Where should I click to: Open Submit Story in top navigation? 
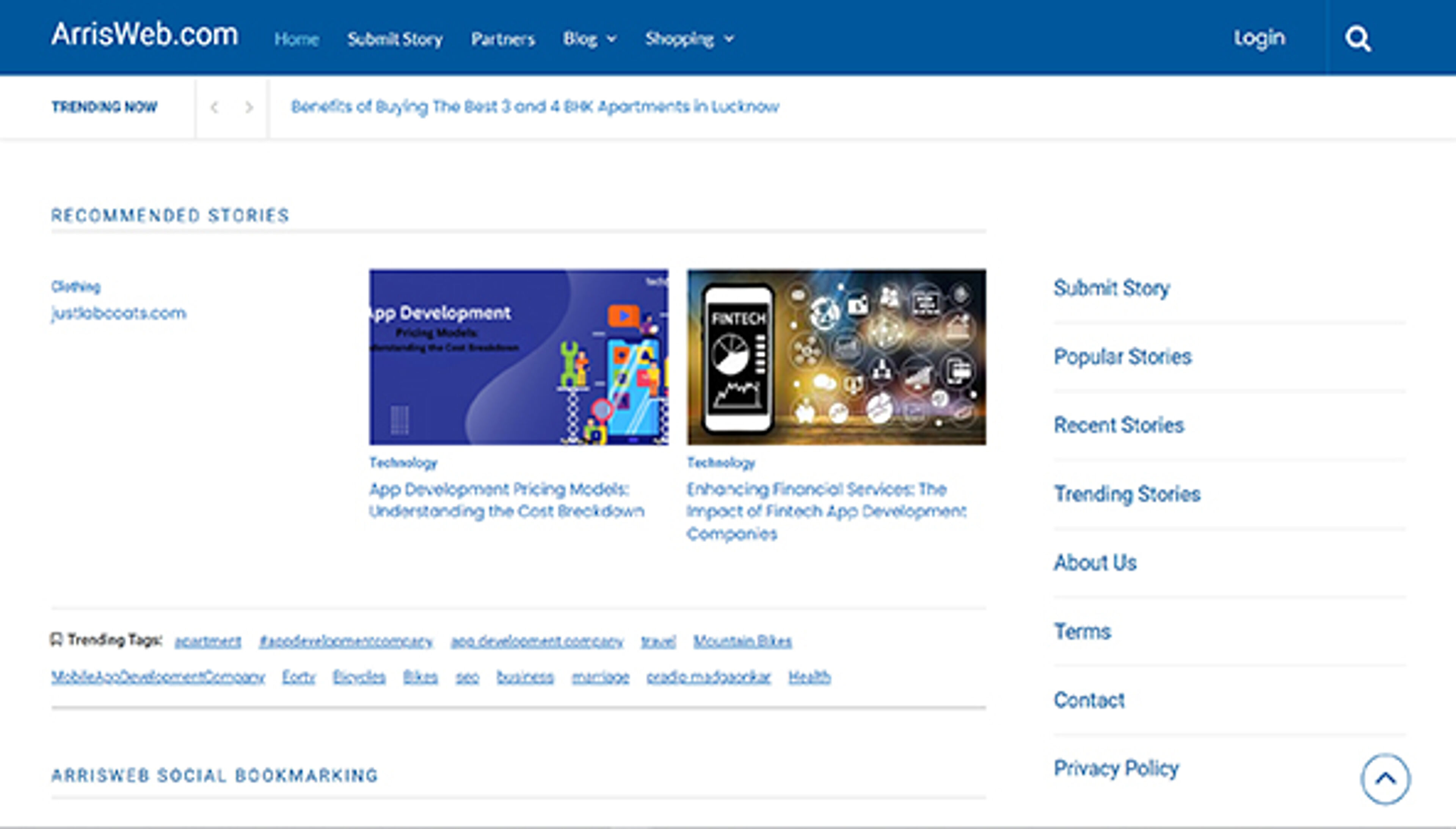click(x=394, y=39)
